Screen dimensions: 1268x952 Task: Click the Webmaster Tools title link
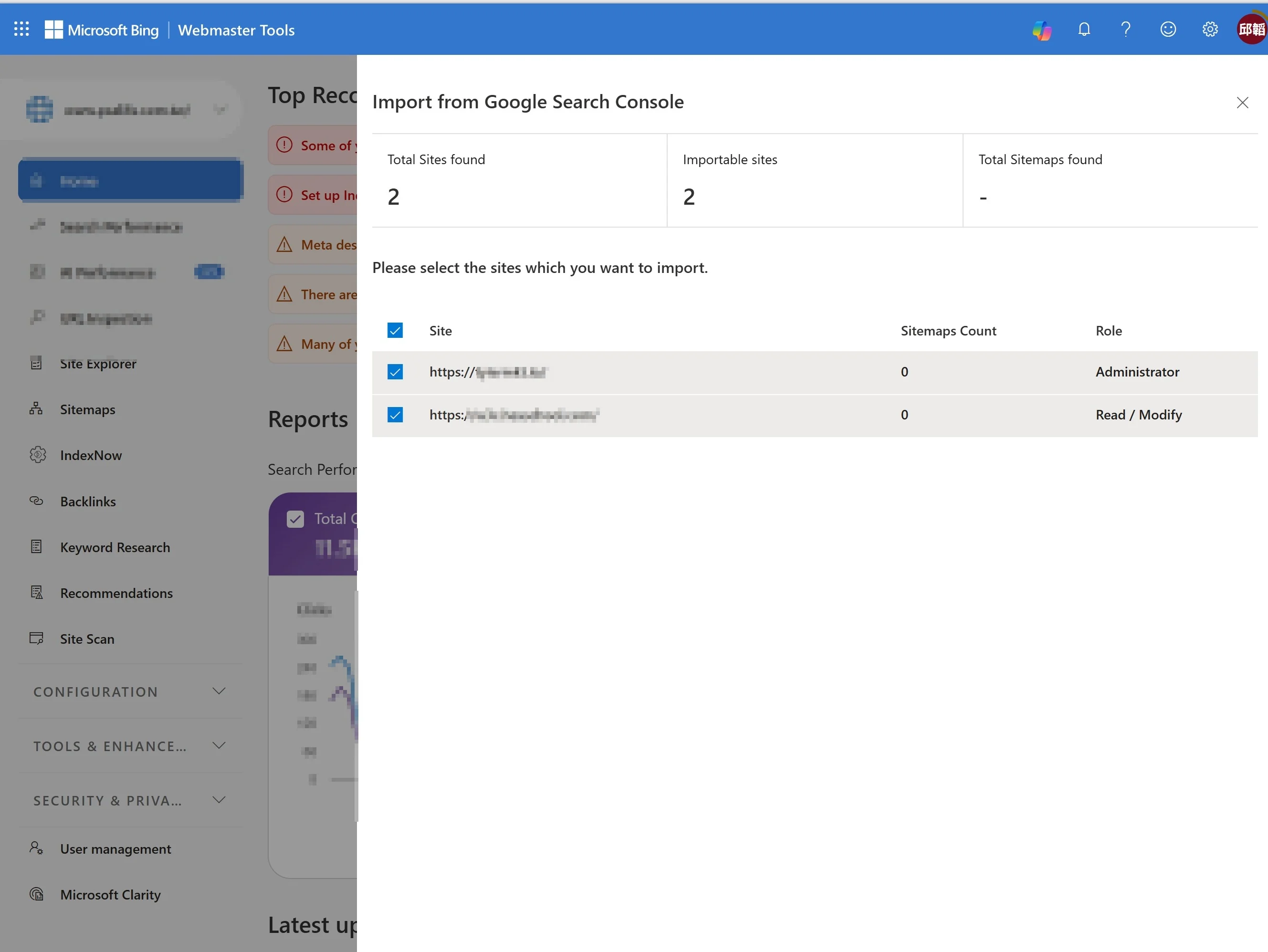[236, 30]
